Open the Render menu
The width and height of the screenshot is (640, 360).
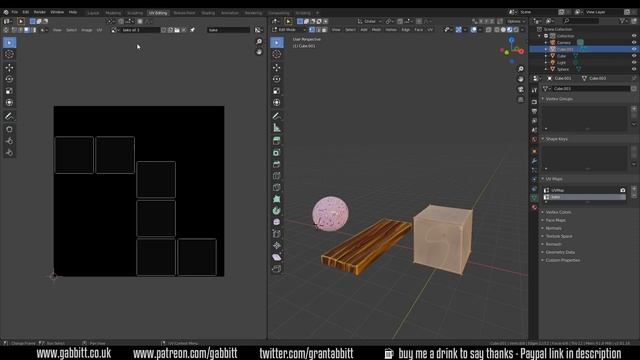[x=40, y=12]
